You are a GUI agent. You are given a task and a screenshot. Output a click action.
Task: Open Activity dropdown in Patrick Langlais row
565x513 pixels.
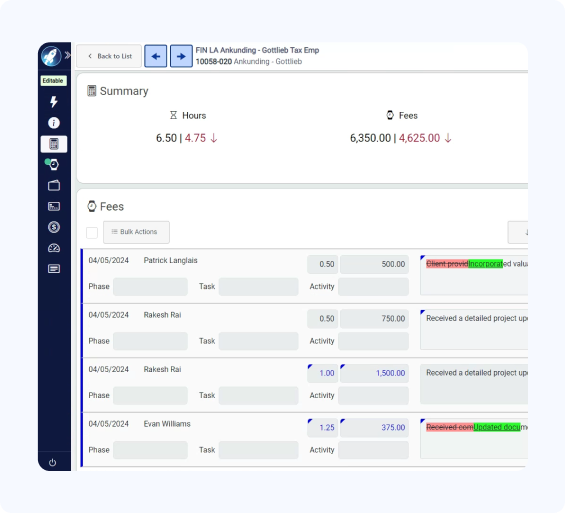click(x=373, y=287)
